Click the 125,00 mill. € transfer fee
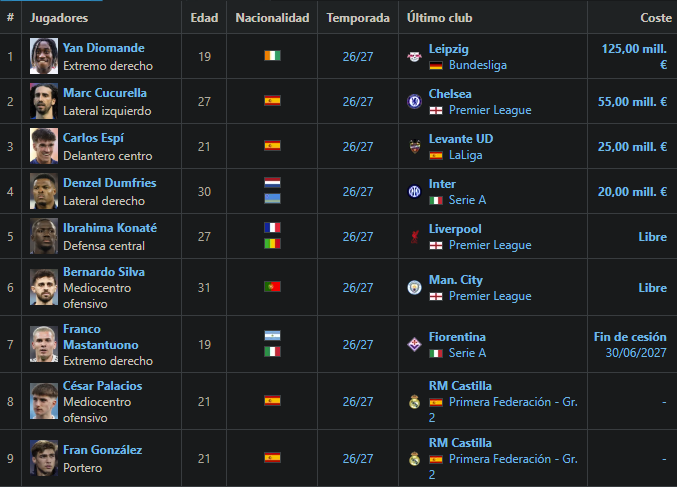677x487 pixels. click(x=634, y=57)
